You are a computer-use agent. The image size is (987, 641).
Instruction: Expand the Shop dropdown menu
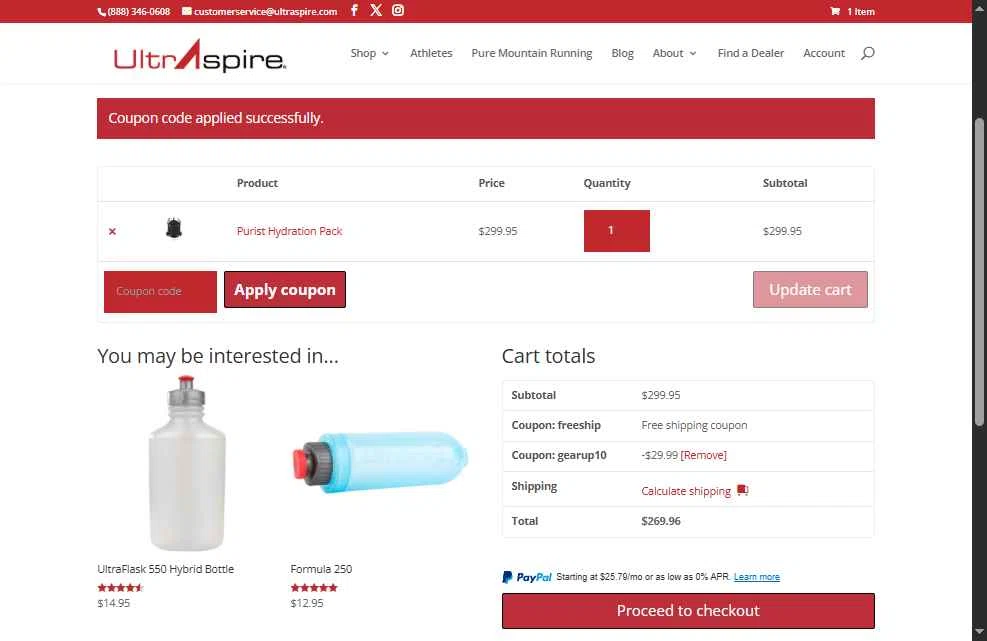[369, 53]
